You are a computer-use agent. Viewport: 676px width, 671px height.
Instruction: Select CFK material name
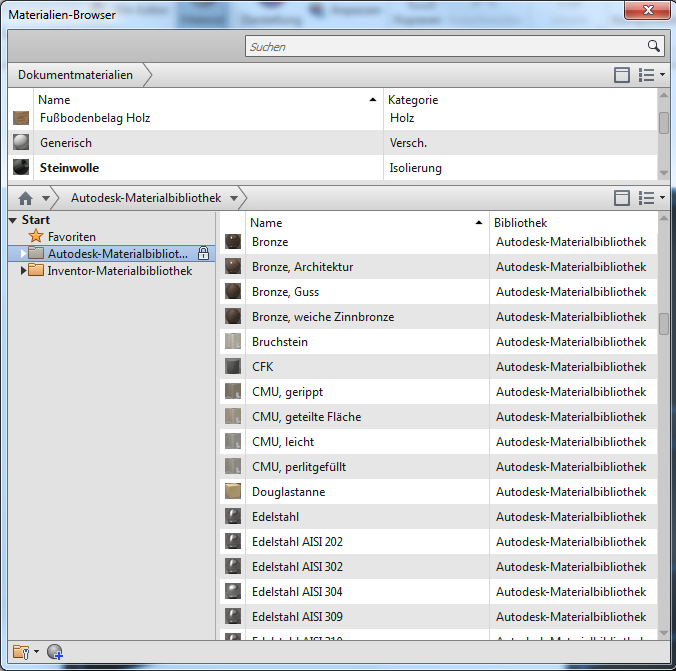click(262, 367)
